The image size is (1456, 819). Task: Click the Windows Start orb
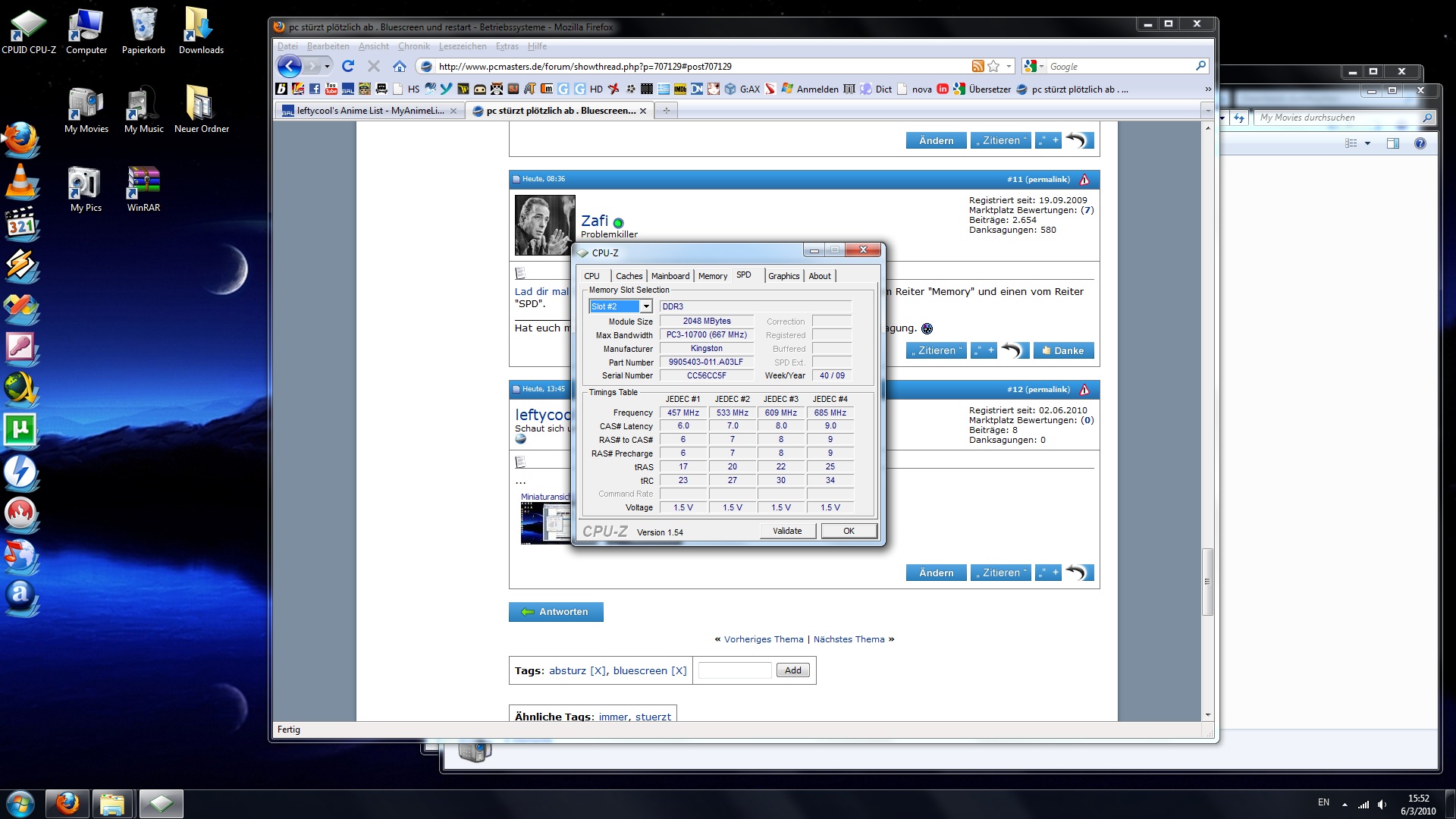coord(20,804)
